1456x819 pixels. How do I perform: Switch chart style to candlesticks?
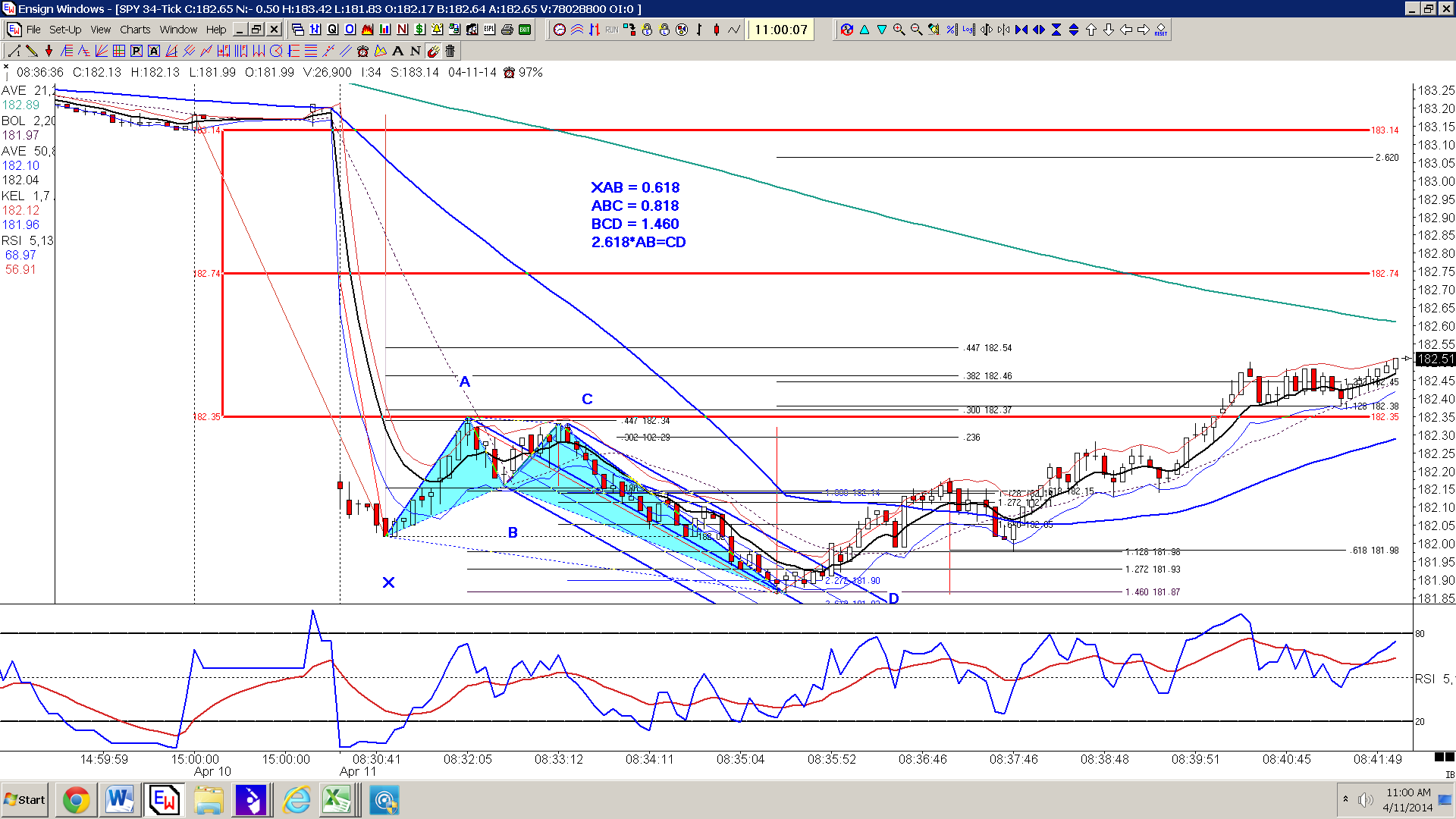coord(717,30)
